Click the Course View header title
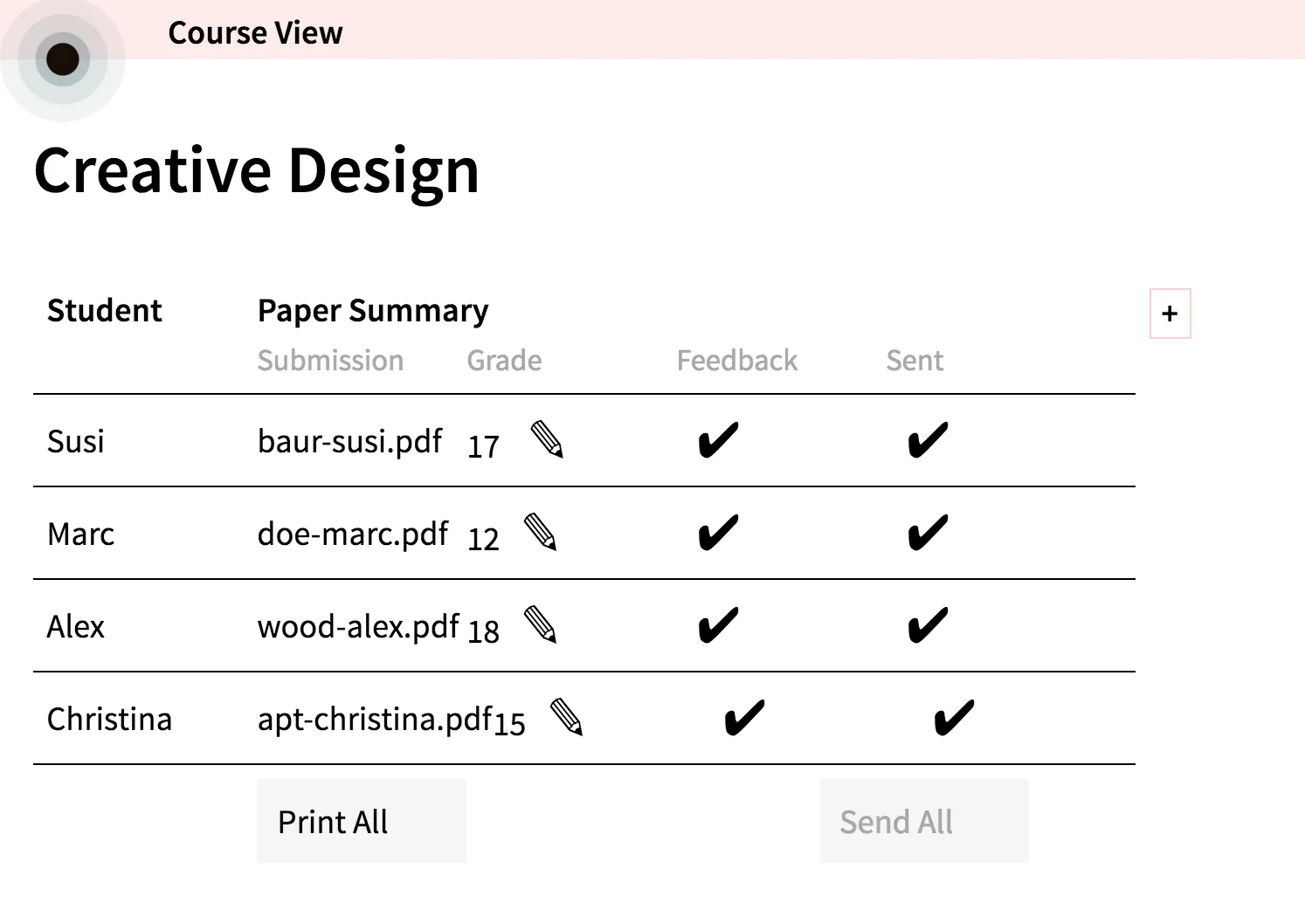 [x=255, y=33]
